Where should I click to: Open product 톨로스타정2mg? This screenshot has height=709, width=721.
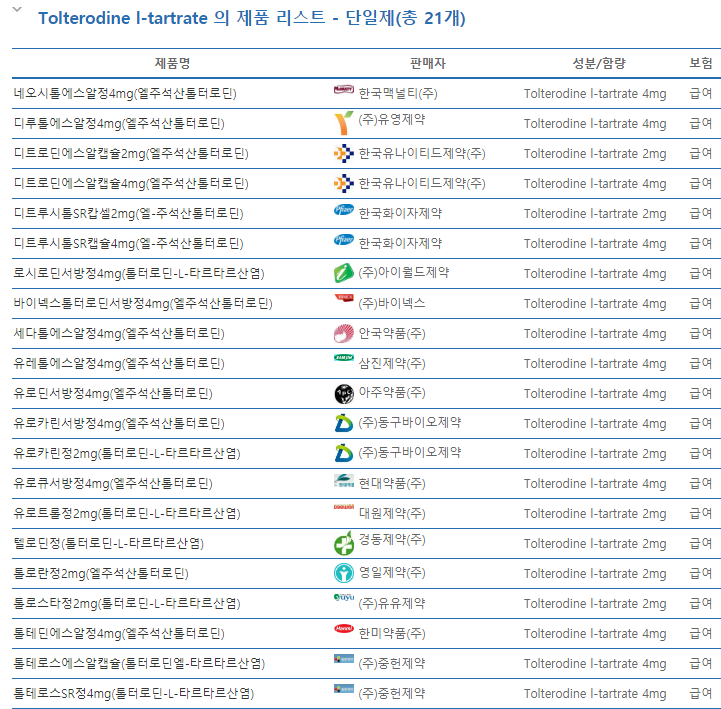point(126,604)
